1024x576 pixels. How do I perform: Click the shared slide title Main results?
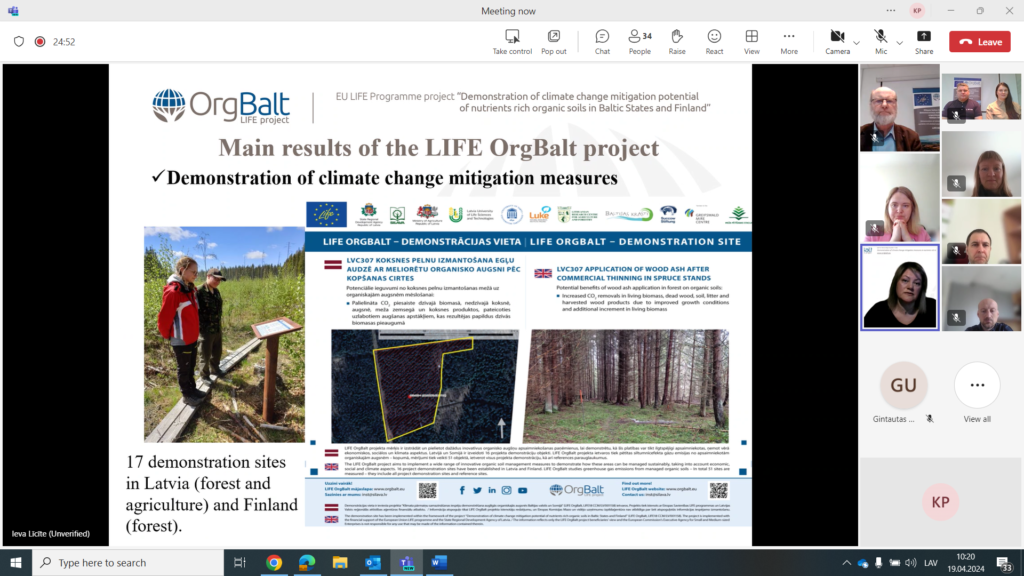[438, 148]
